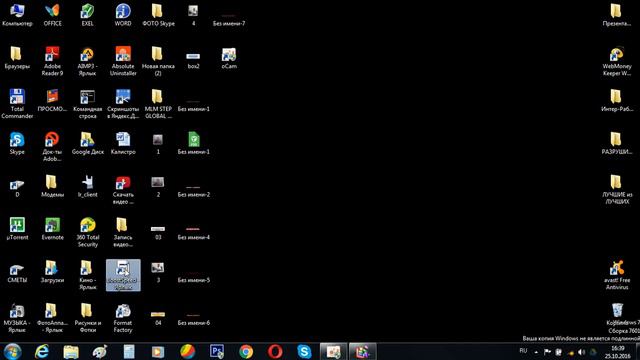Open the МУЗЫКА - Ярлык shortcut

tap(17, 318)
